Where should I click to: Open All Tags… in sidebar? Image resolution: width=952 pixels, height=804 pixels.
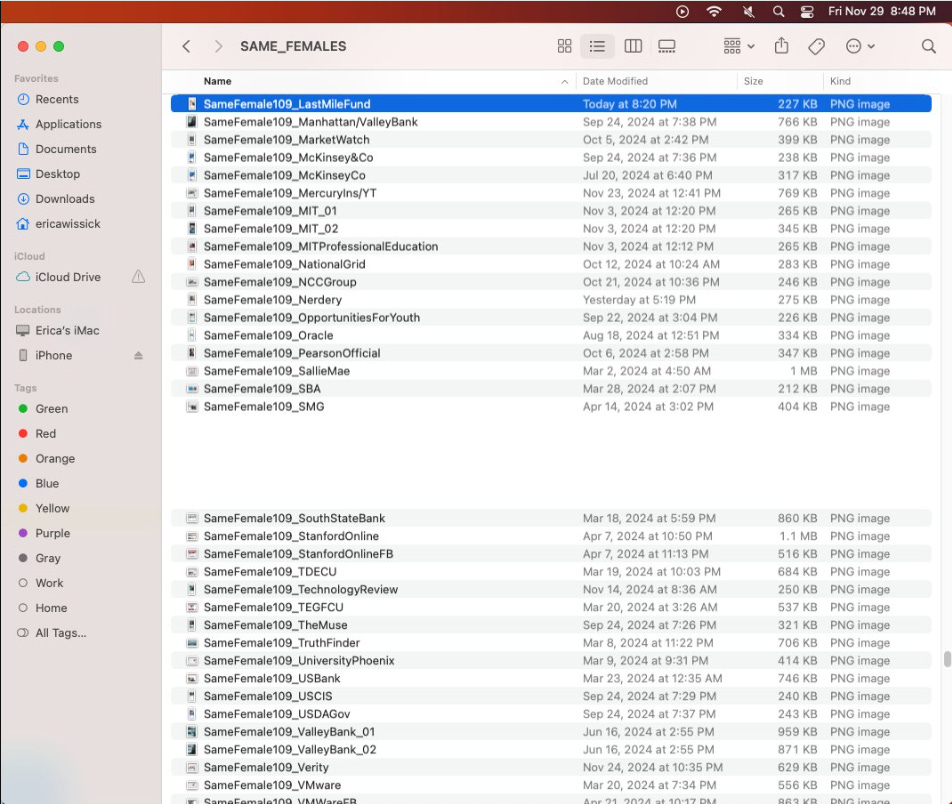(60, 633)
